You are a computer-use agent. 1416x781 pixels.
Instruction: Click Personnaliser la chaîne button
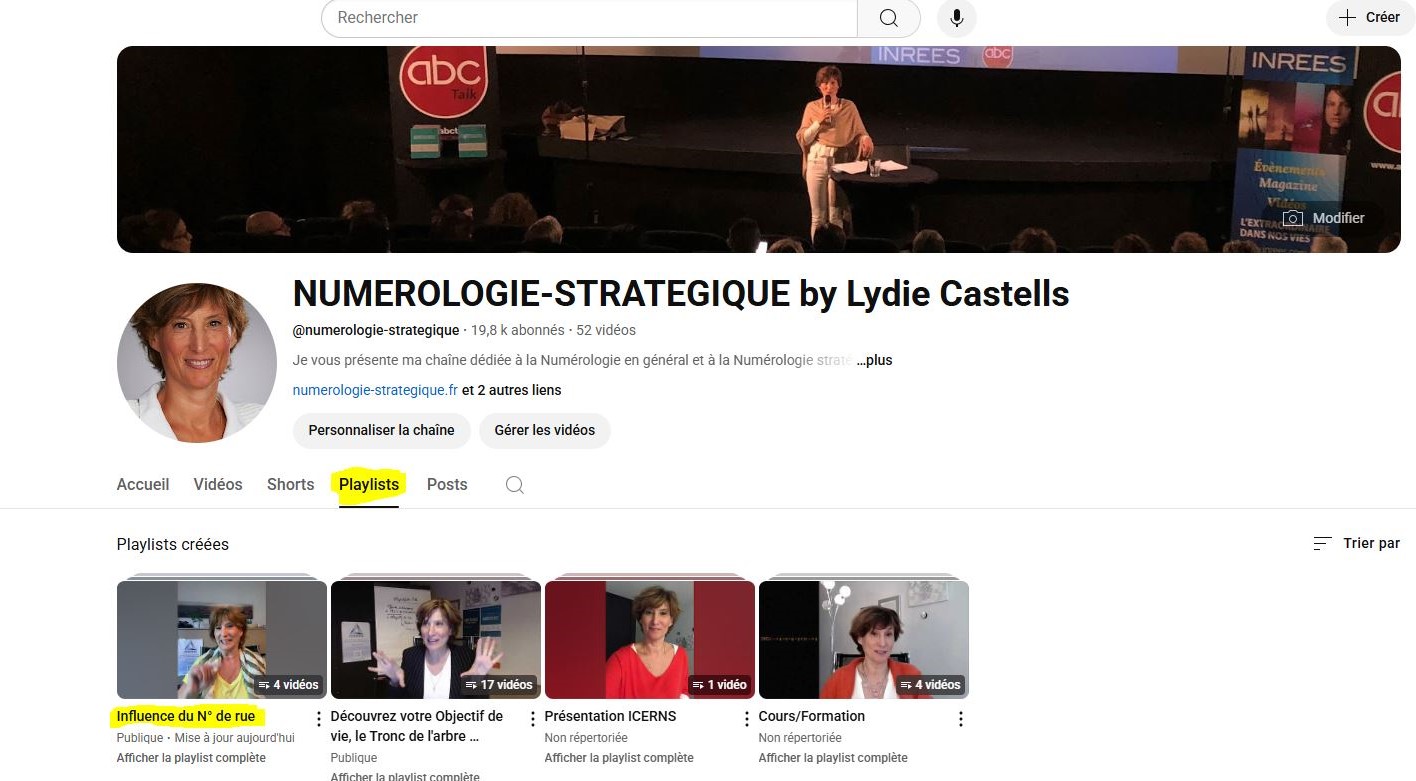pos(381,430)
